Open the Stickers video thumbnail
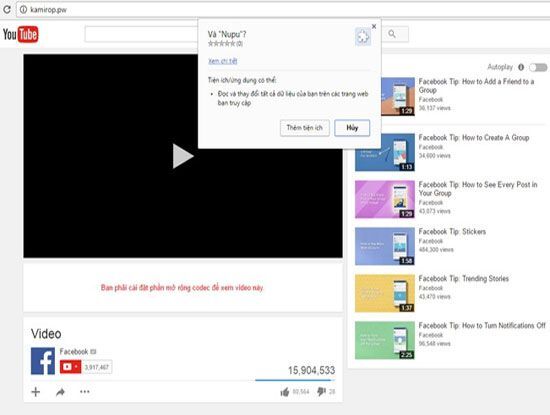This screenshot has height=415, width=550. pos(385,246)
